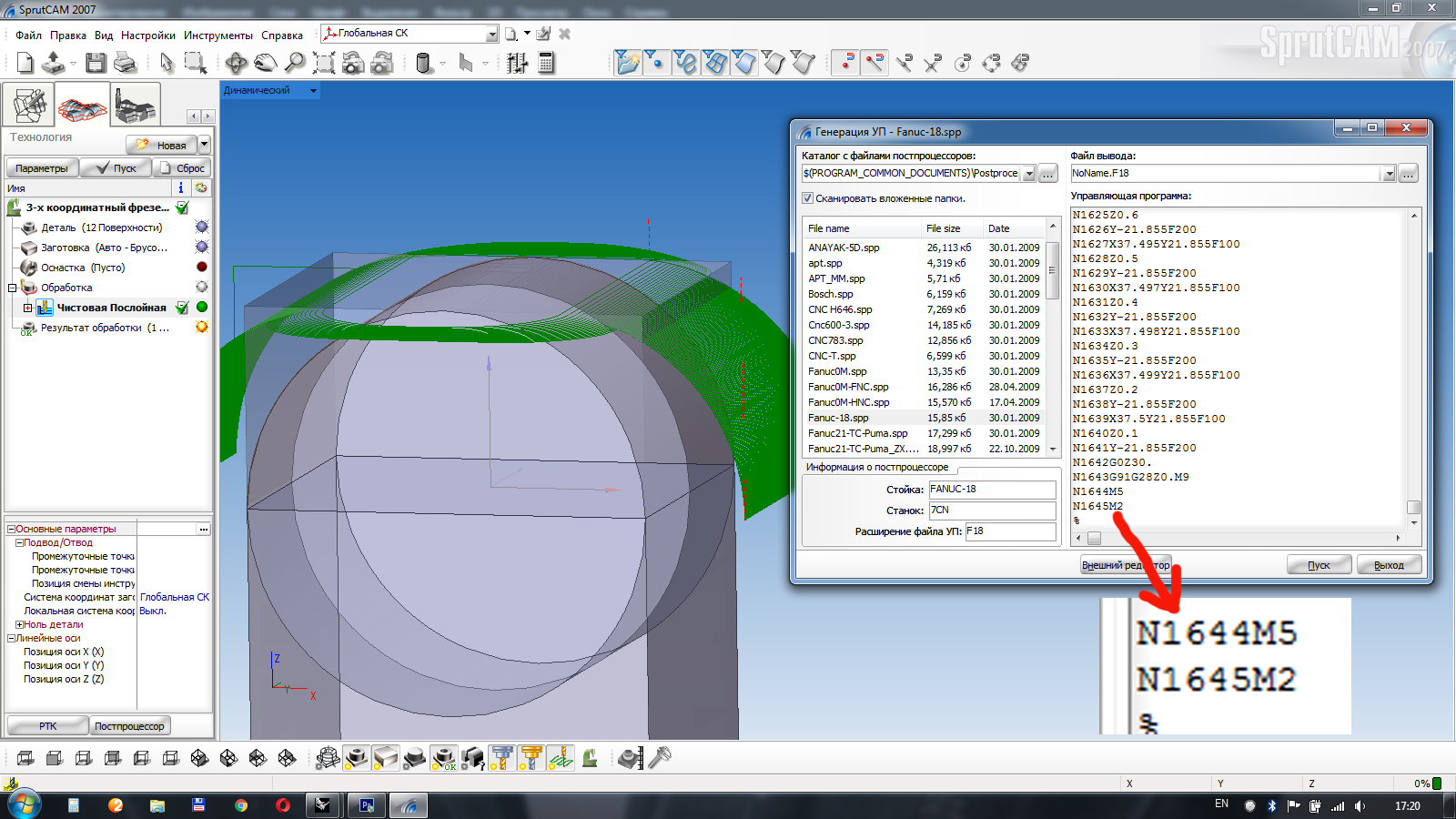Viewport: 1456px width, 819px height.
Task: Open the Инструменты menu
Action: (218, 35)
